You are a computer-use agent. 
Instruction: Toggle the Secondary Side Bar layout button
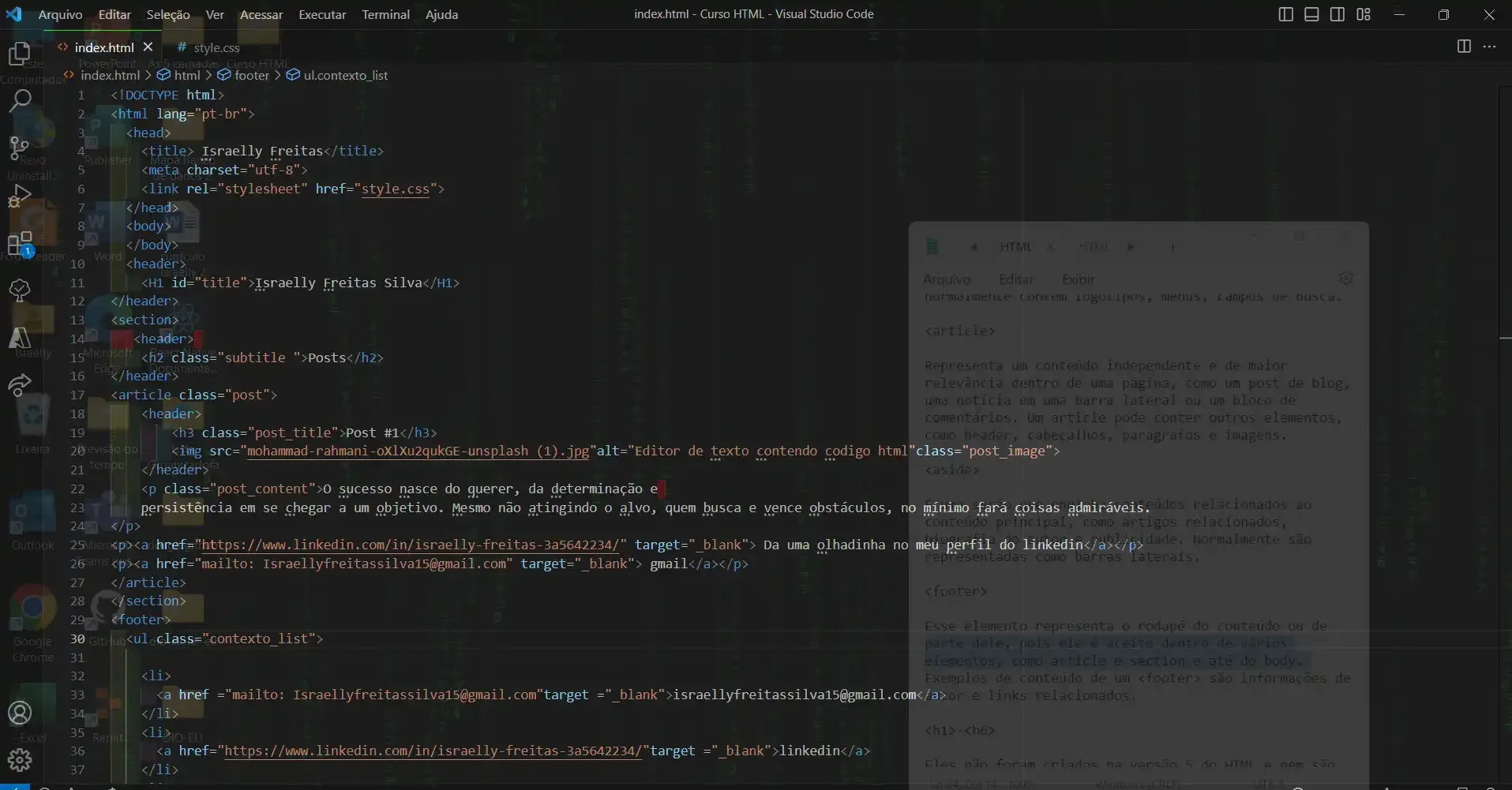coord(1338,14)
